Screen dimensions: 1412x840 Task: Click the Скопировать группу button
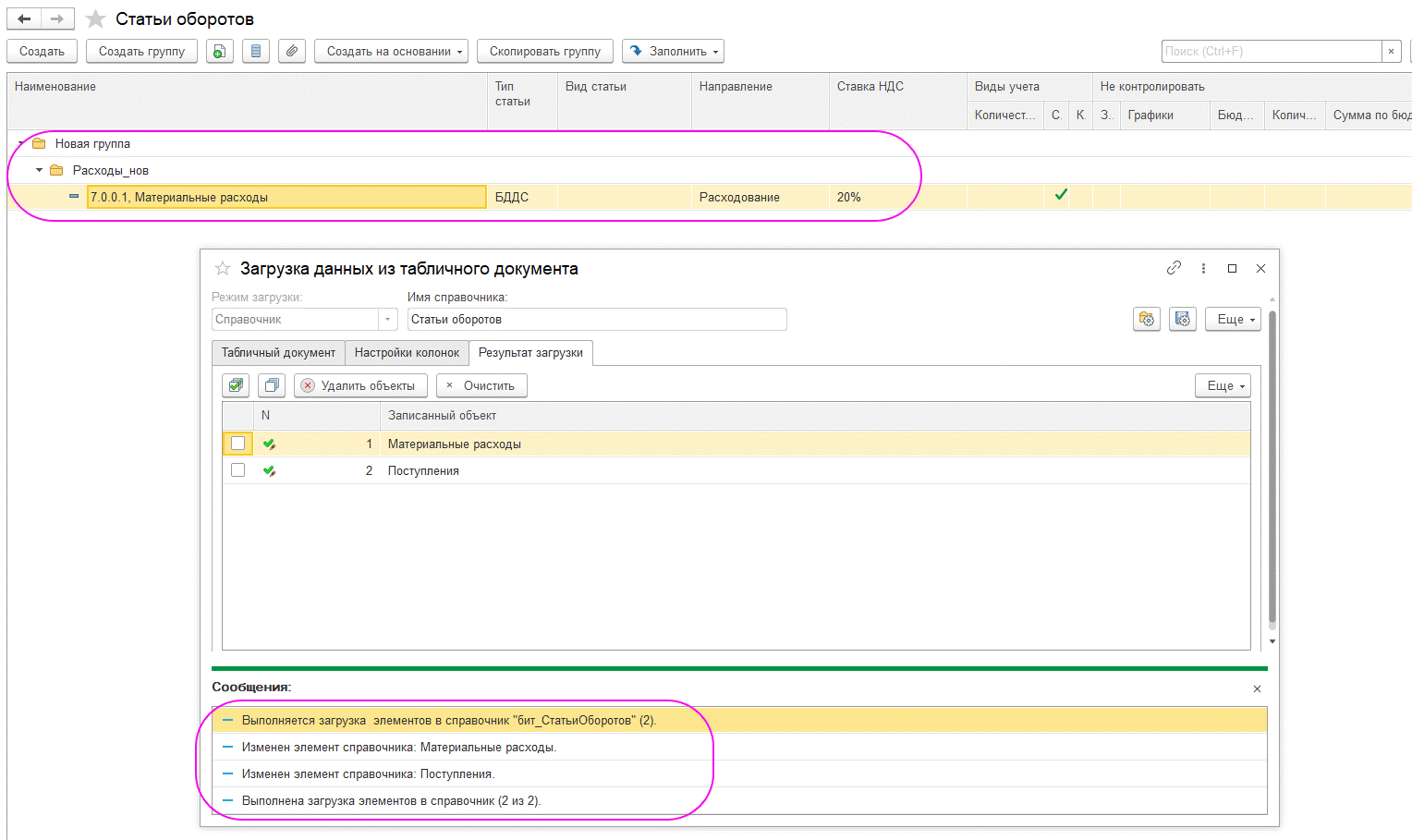(x=544, y=51)
